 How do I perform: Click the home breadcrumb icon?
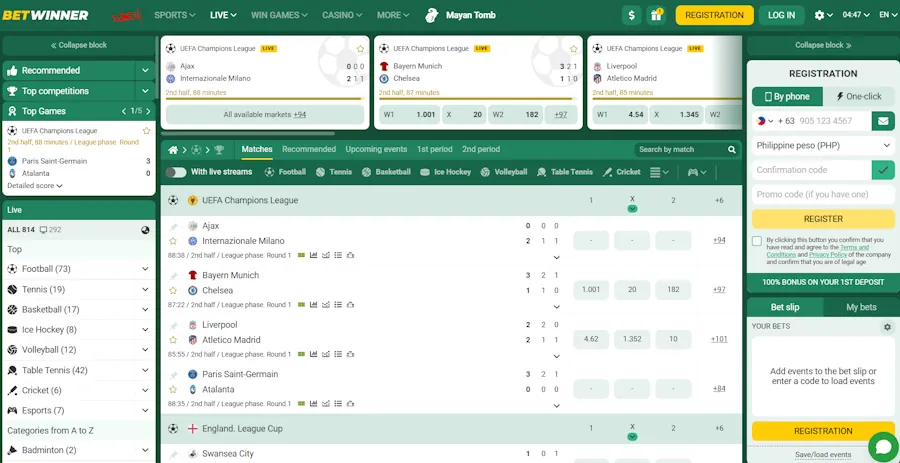tap(173, 150)
